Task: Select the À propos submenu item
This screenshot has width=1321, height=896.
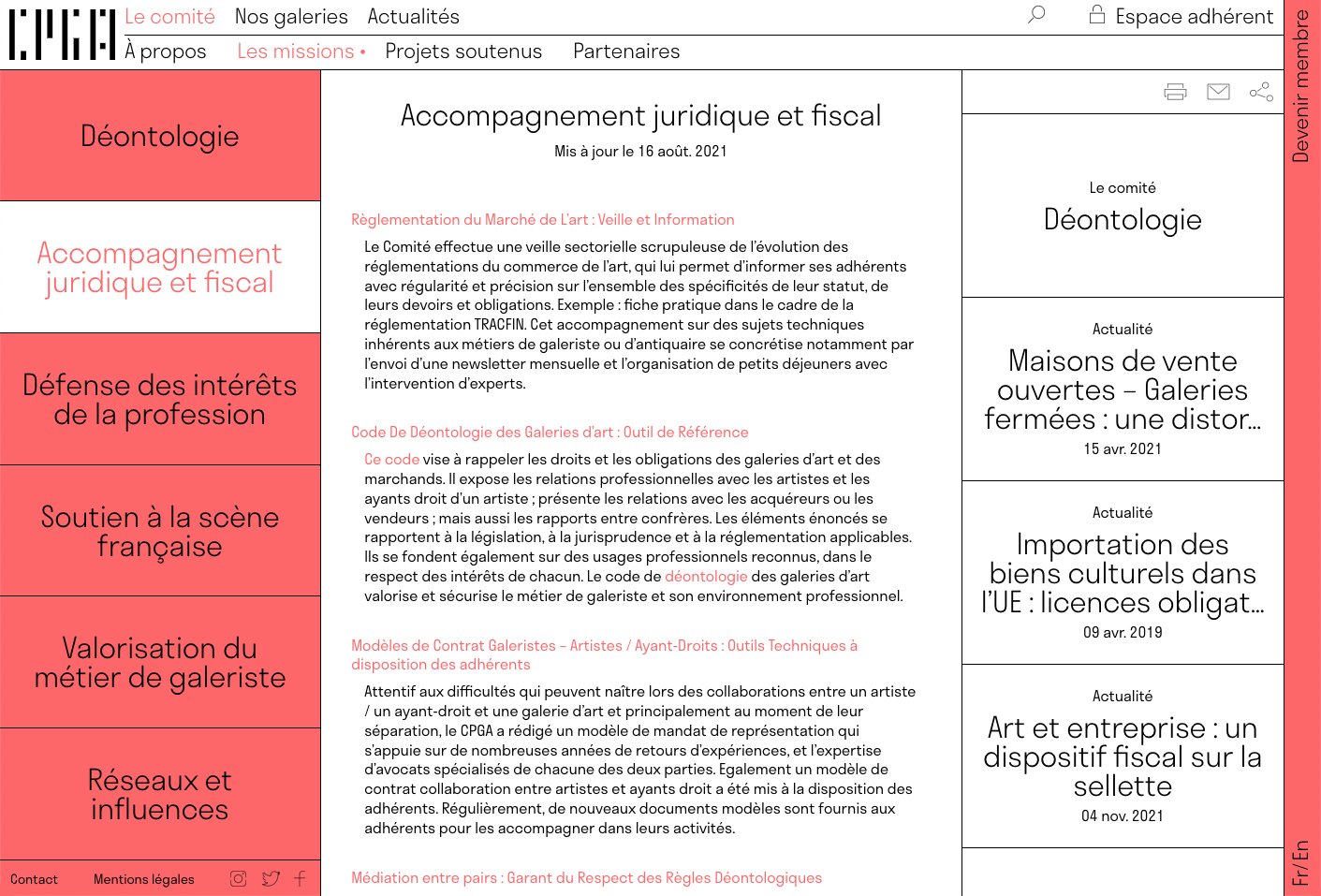Action: [x=166, y=51]
